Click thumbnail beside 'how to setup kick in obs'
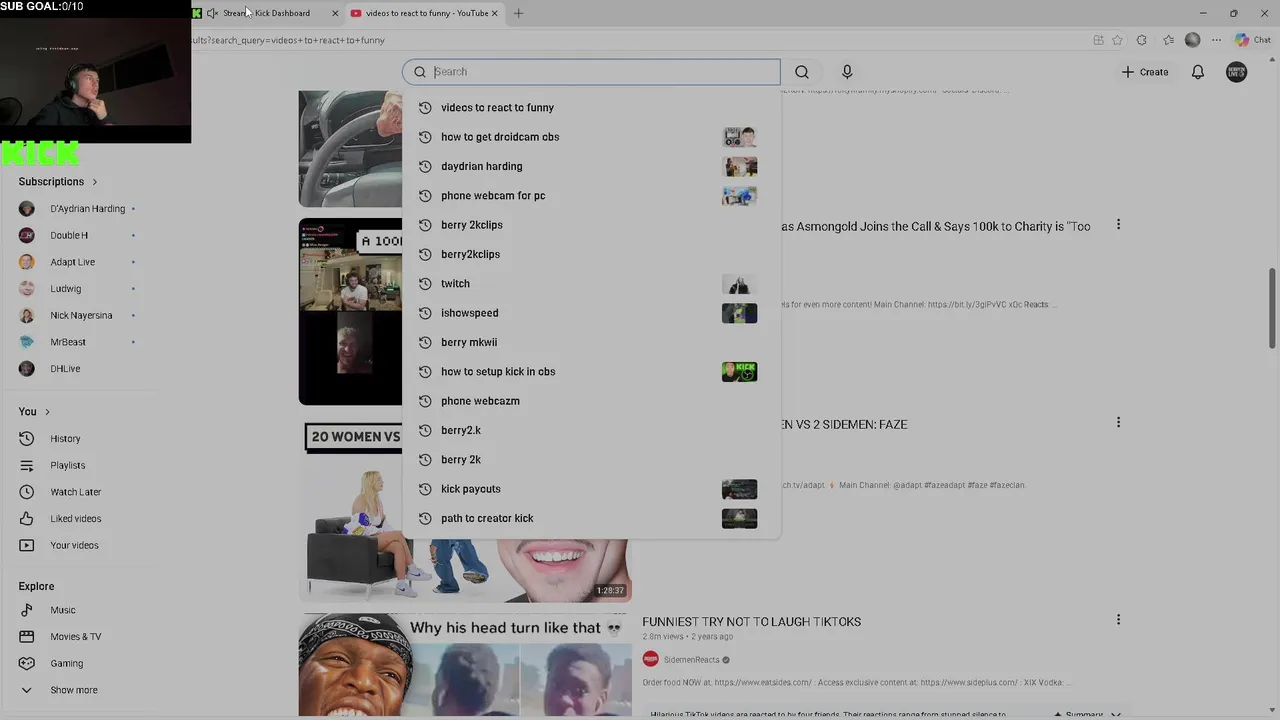This screenshot has width=1280, height=720. pos(739,372)
